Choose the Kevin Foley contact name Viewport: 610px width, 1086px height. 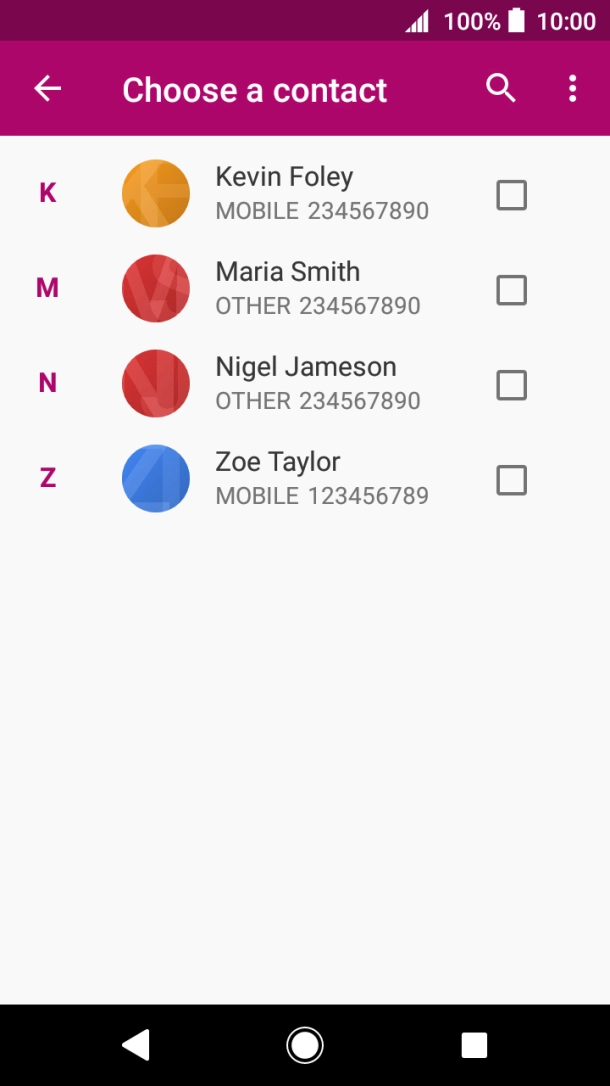[284, 177]
